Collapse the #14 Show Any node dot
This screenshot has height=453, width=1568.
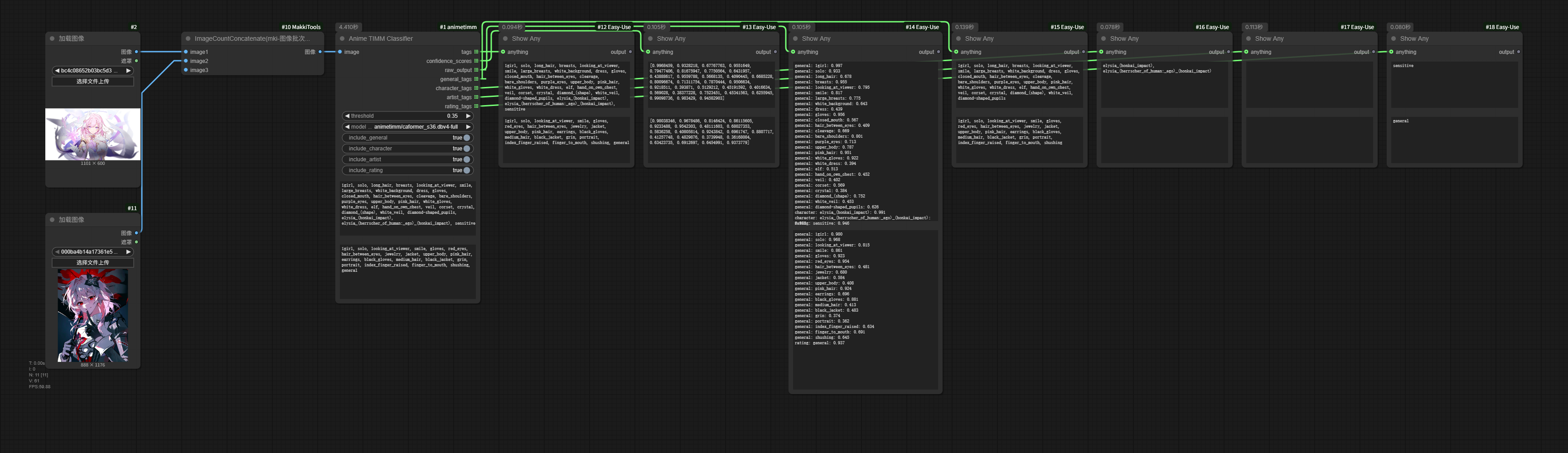pos(796,39)
